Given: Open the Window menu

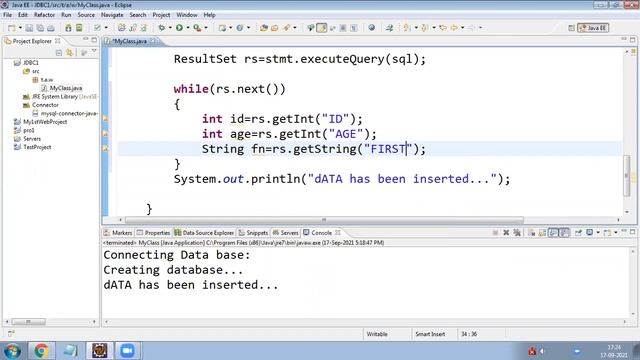Looking at the screenshot, I should tap(187, 15).
